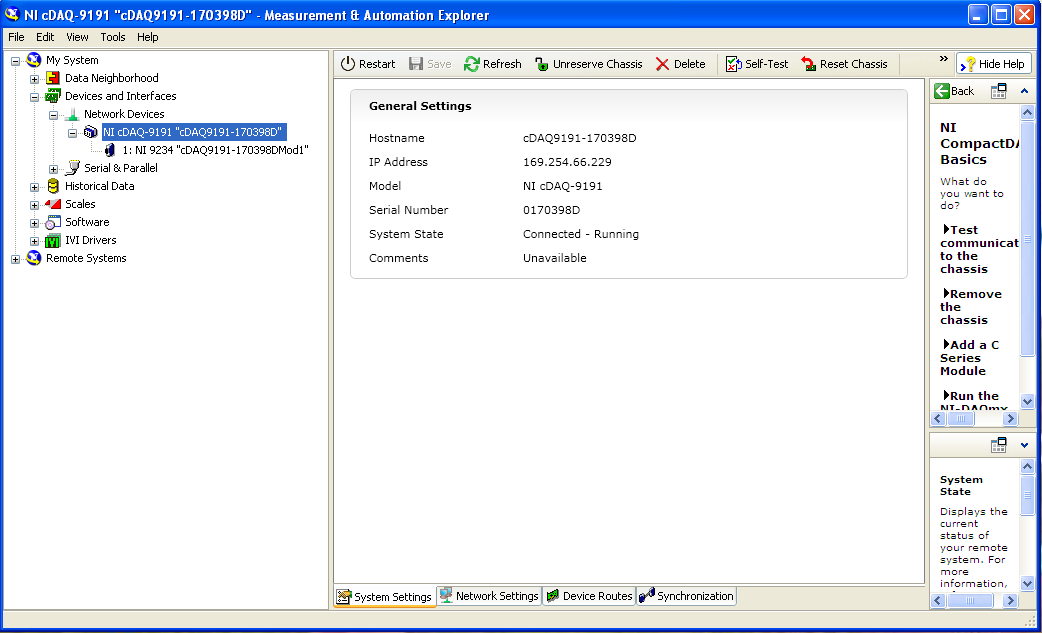Expand the Historical Data node
The height and width of the screenshot is (633, 1042).
[x=35, y=187]
